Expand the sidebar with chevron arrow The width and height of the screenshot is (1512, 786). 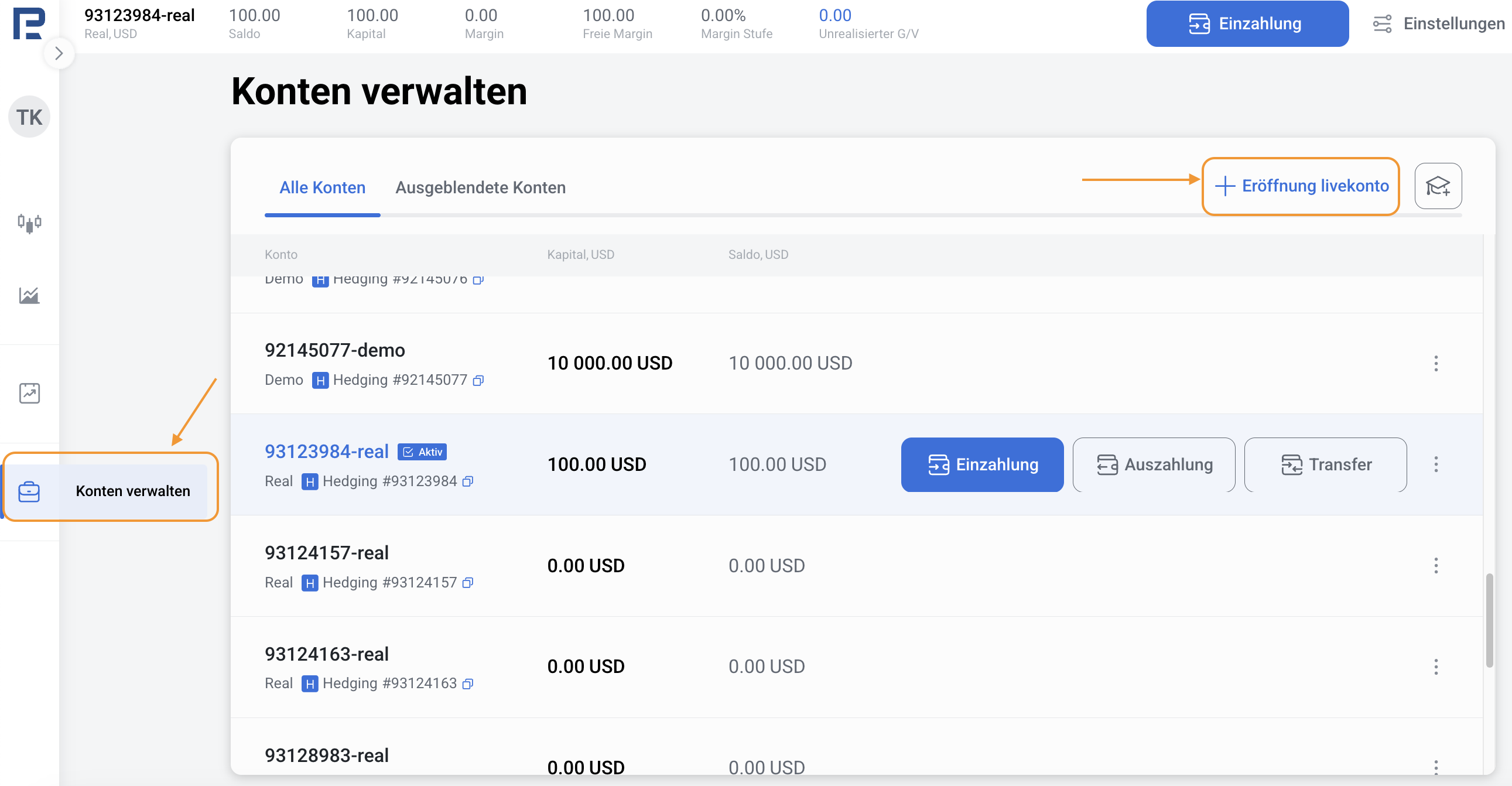click(x=59, y=53)
